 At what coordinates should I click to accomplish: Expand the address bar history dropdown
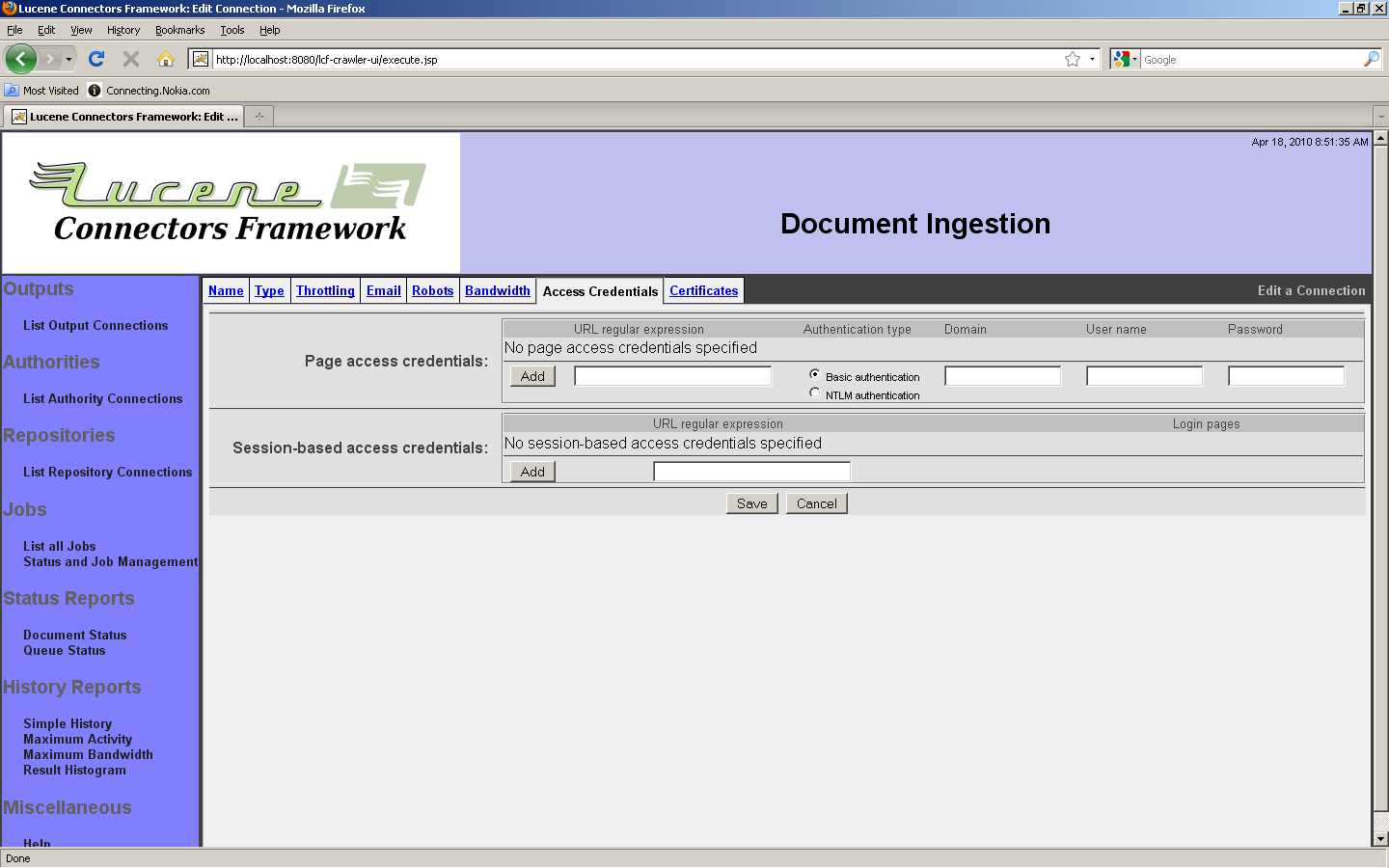[1092, 59]
